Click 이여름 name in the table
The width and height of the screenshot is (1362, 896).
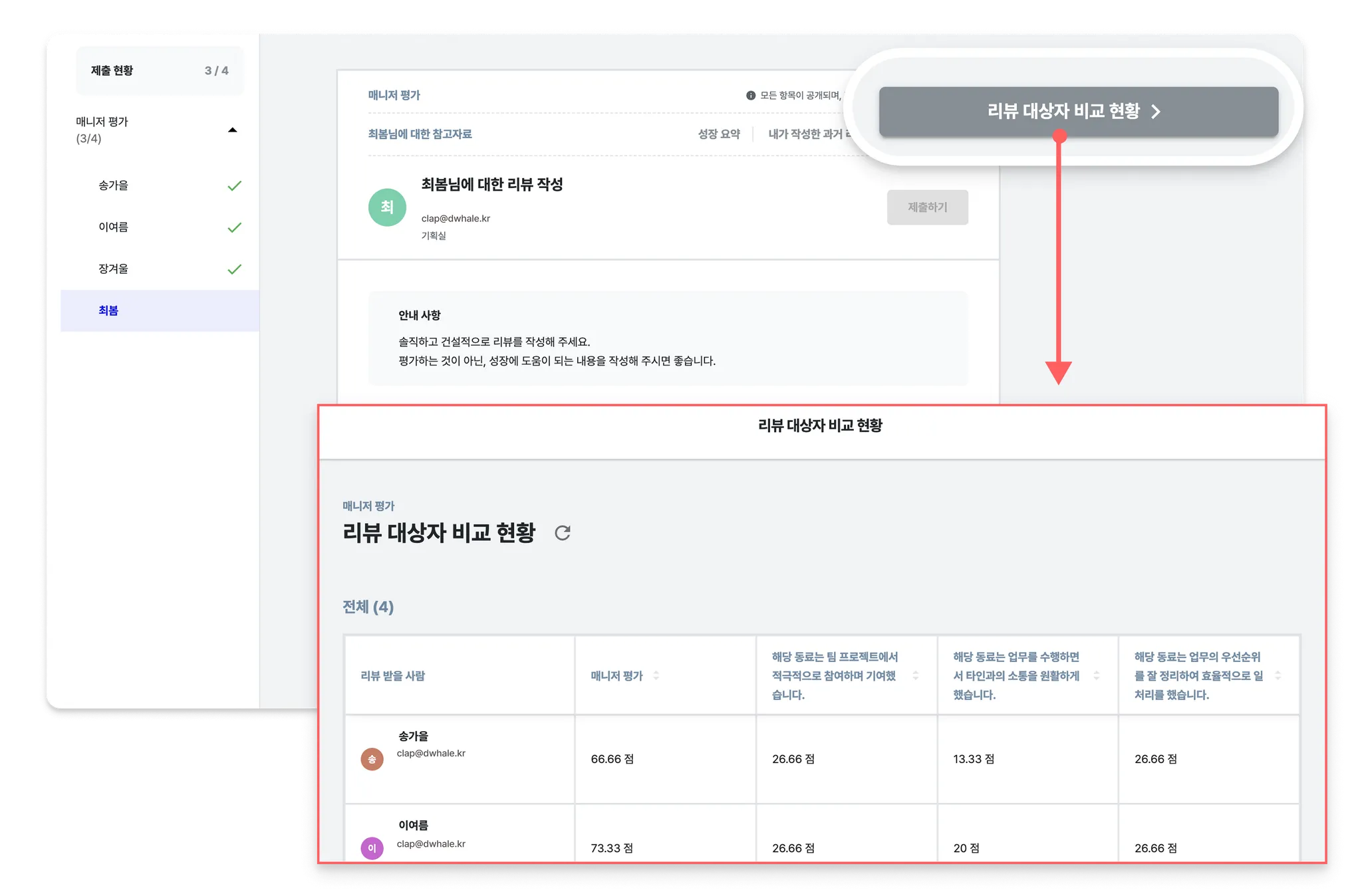coord(413,826)
